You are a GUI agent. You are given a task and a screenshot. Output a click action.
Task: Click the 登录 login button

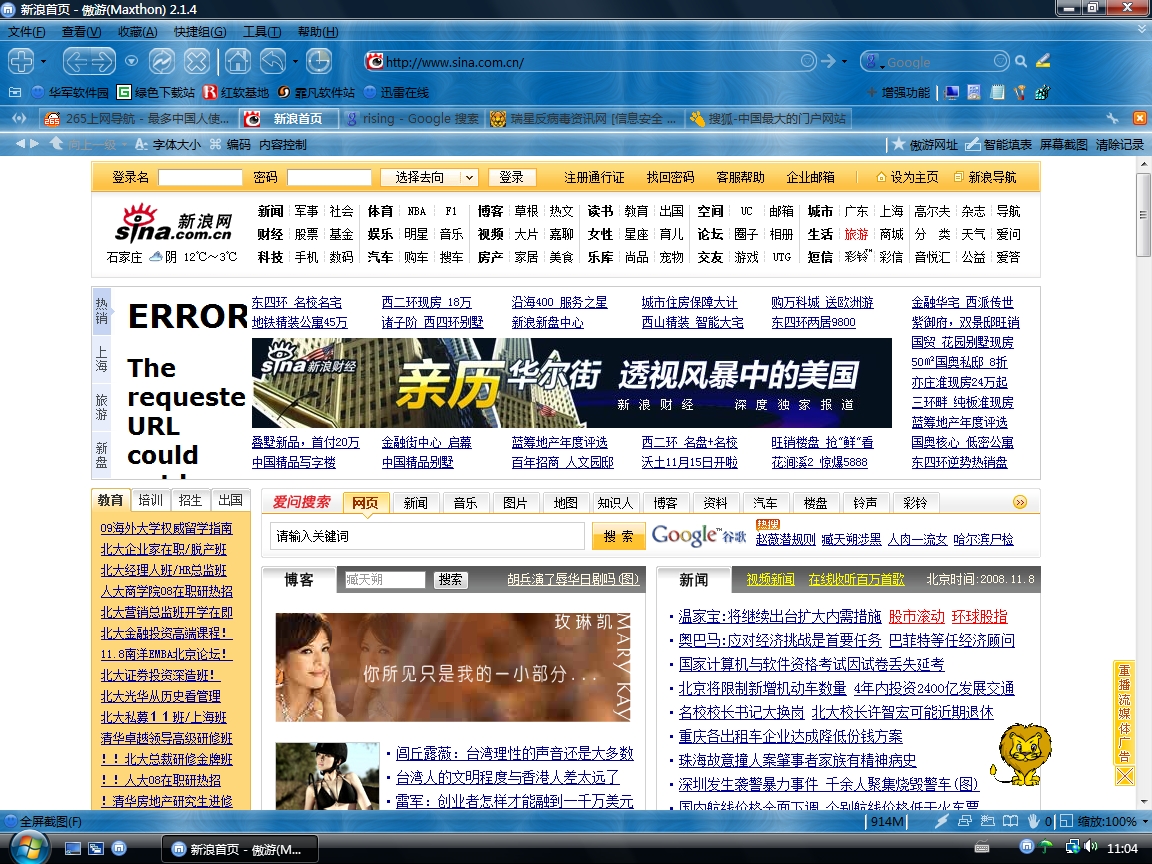tap(512, 177)
